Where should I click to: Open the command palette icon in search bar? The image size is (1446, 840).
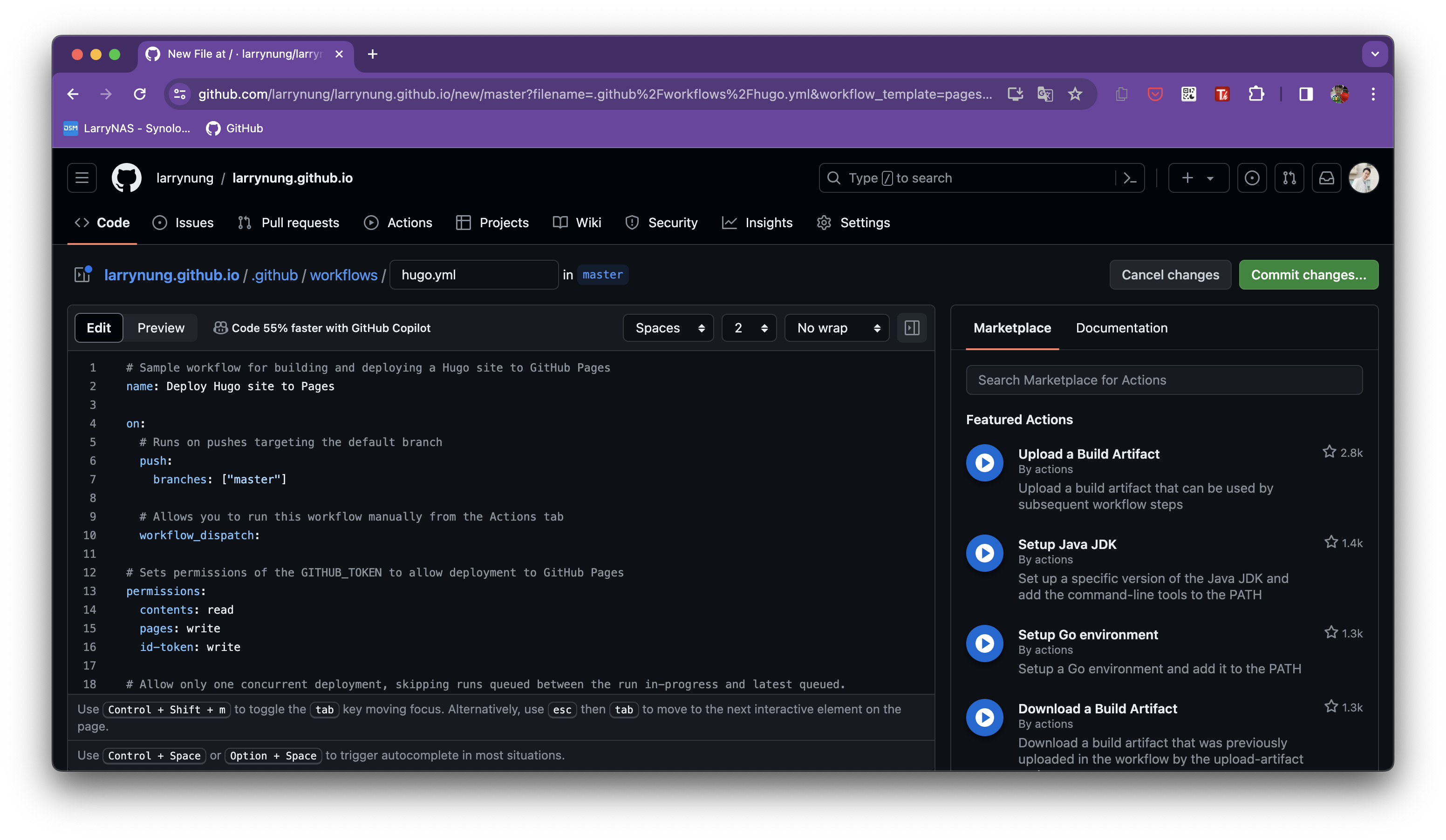[1129, 178]
